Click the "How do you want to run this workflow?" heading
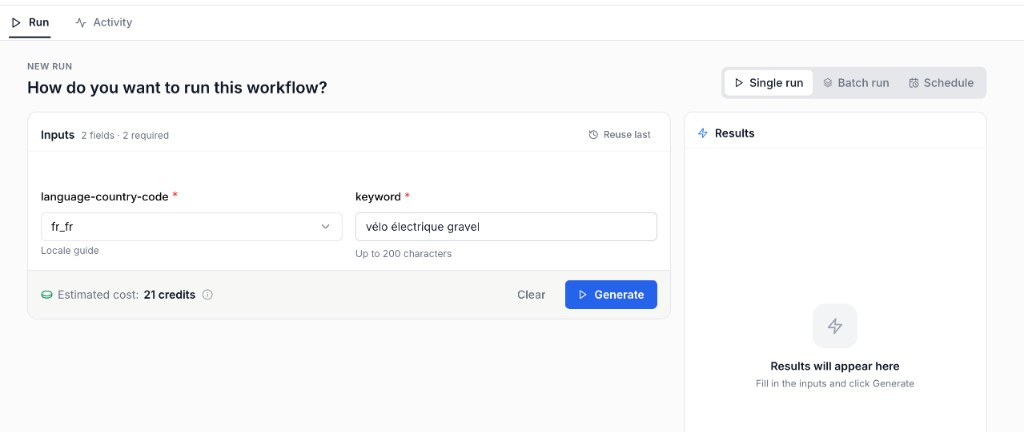1024x432 pixels. pos(177,87)
